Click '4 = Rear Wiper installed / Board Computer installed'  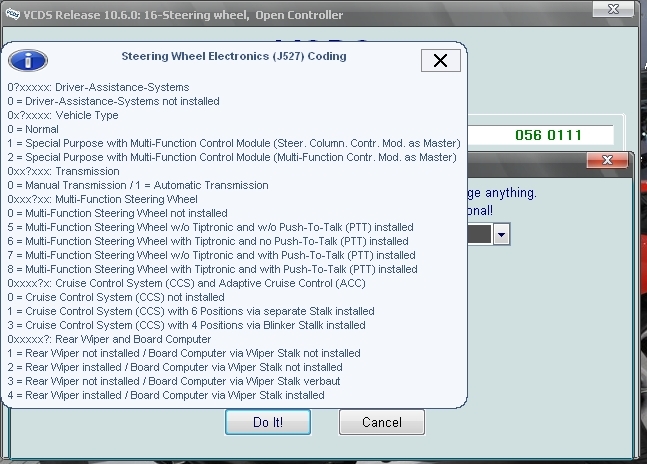coord(166,396)
